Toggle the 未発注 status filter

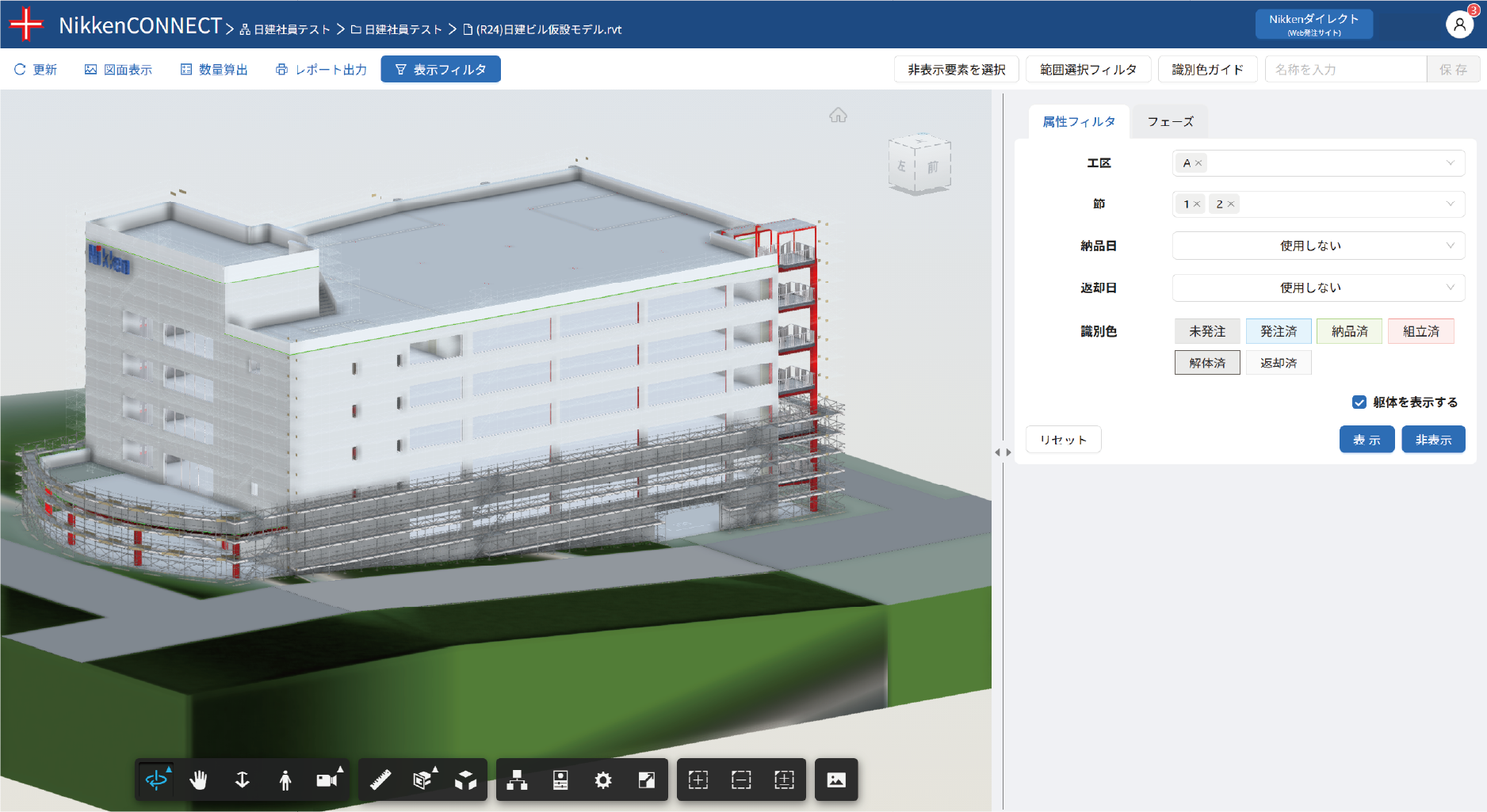1206,331
